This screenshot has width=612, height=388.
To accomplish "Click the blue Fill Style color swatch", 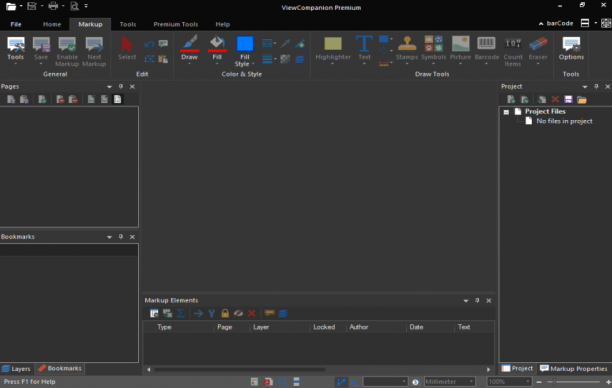I will click(x=245, y=44).
